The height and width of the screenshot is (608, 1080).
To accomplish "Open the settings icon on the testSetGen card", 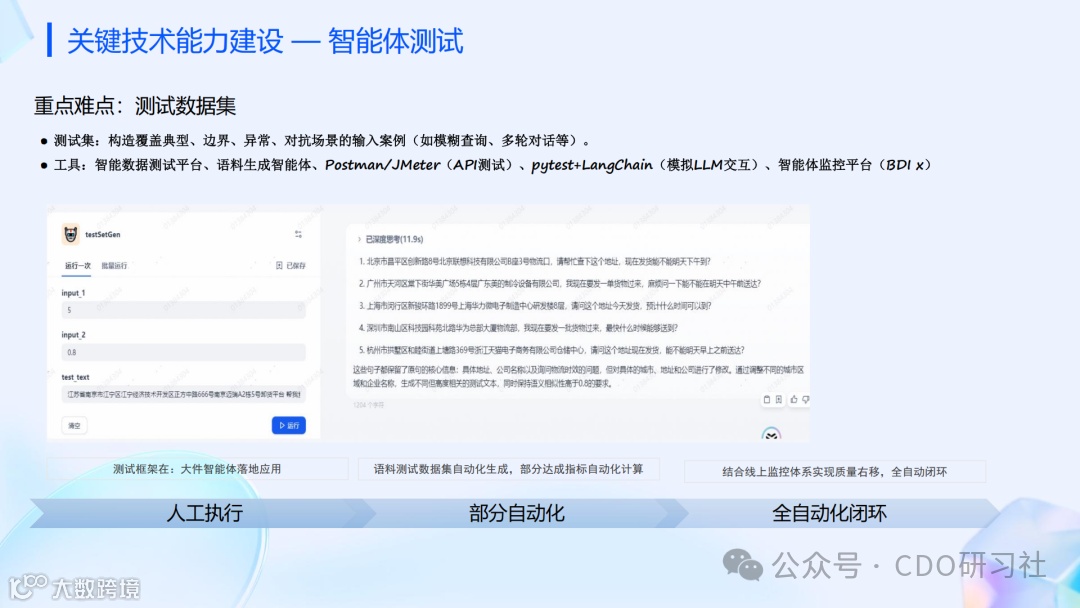I will click(x=298, y=235).
